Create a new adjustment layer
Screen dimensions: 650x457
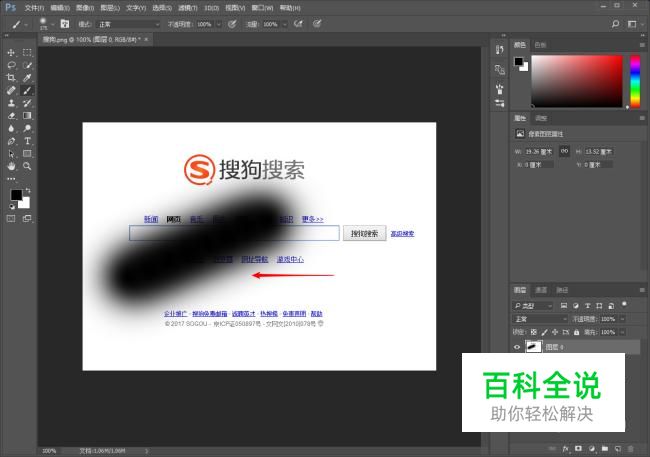[x=592, y=448]
